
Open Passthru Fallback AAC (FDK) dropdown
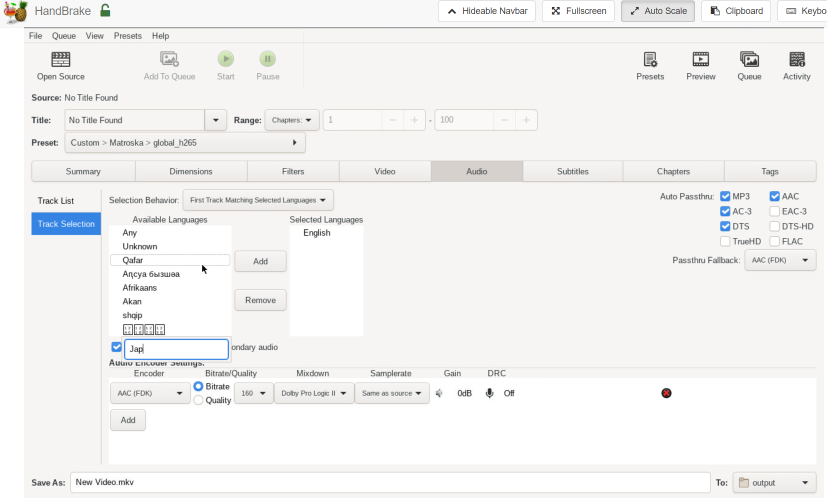click(x=780, y=260)
